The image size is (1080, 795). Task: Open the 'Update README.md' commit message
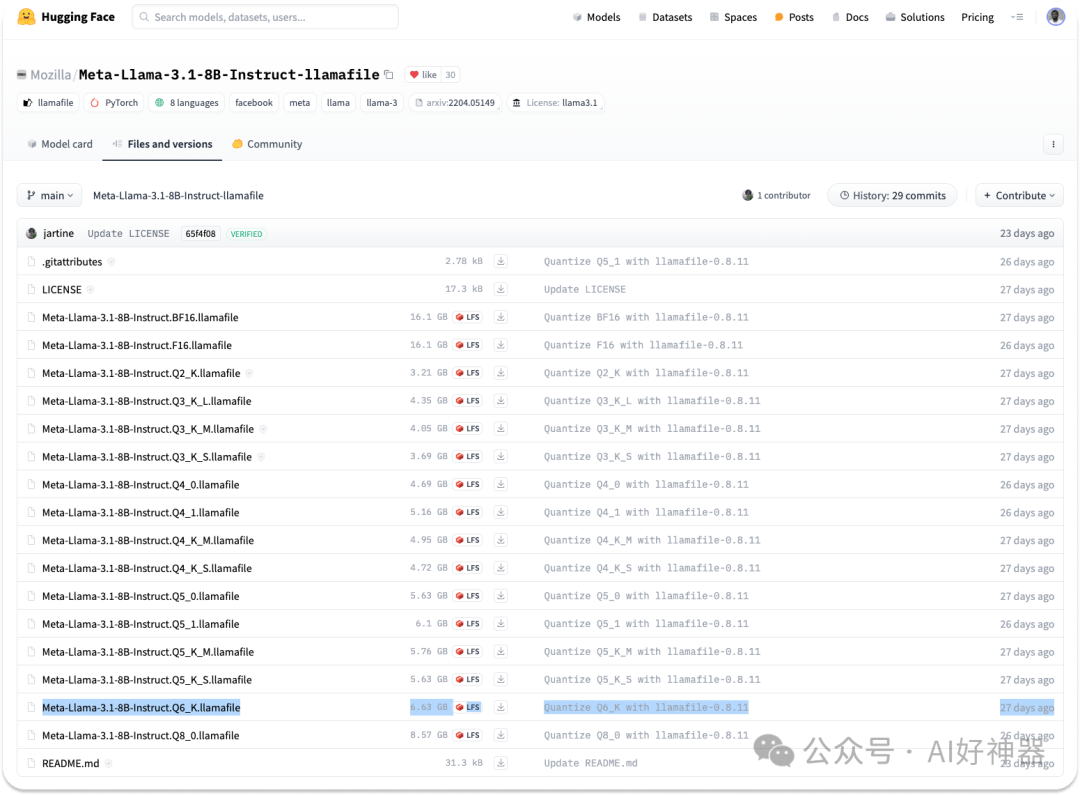(591, 763)
